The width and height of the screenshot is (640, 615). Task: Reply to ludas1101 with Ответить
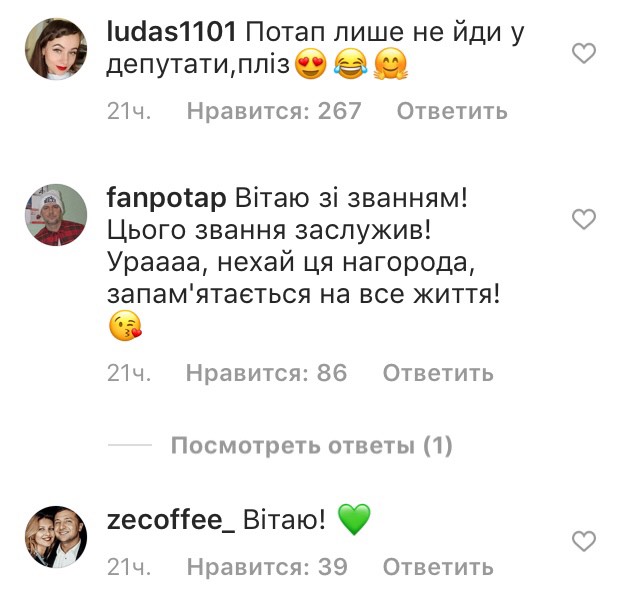(x=452, y=111)
